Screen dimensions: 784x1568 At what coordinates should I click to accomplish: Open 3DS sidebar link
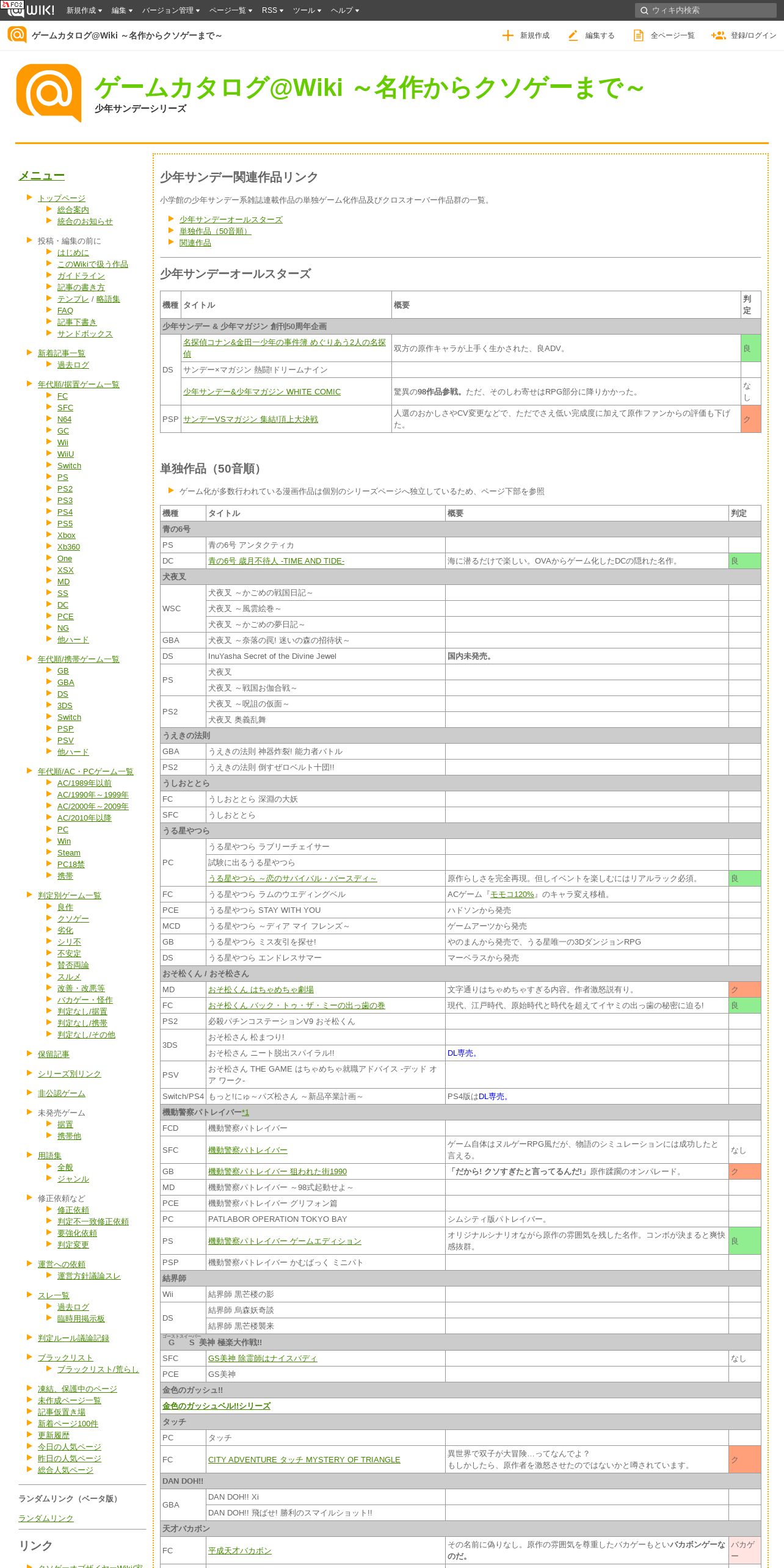pyautogui.click(x=65, y=706)
